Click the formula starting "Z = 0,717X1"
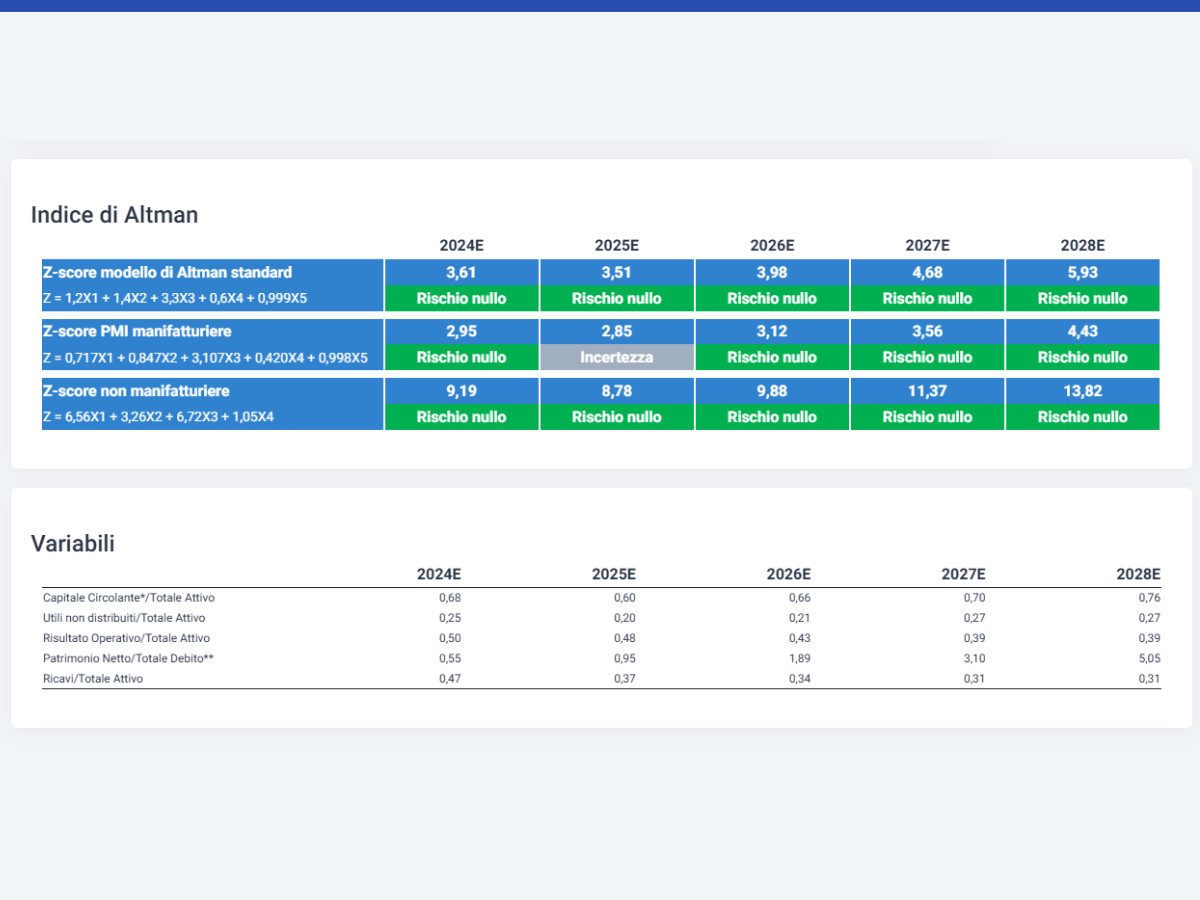The width and height of the screenshot is (1200, 900). (205, 357)
